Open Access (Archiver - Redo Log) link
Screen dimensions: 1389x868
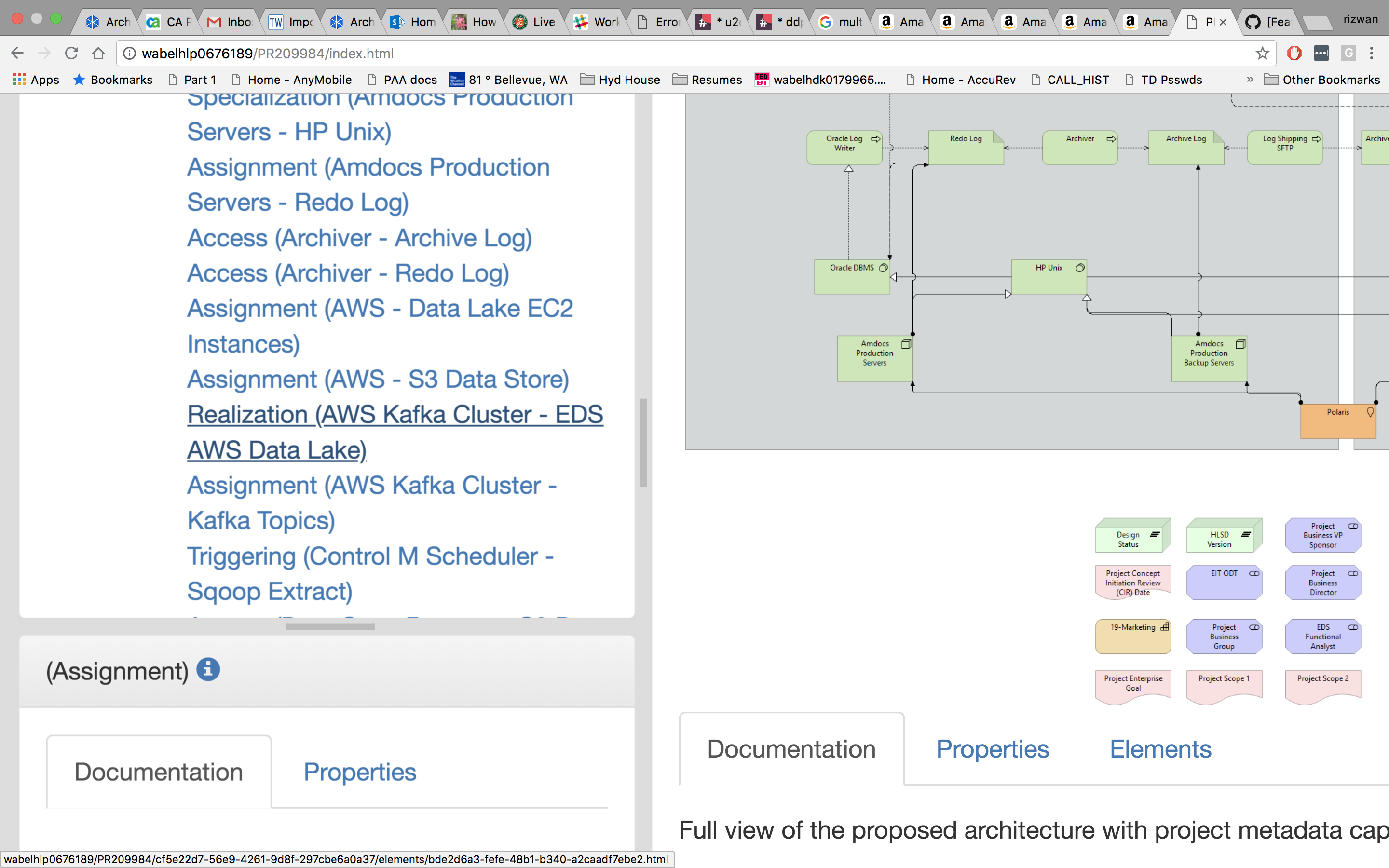[x=348, y=272]
